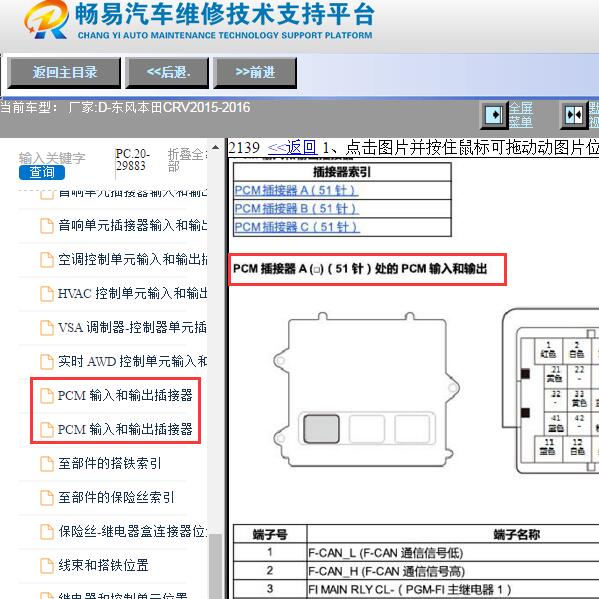The width and height of the screenshot is (599, 599).
Task: Click the F-CAN_H (F-CAN 通信信号高) cell
Action: [x=453, y=571]
